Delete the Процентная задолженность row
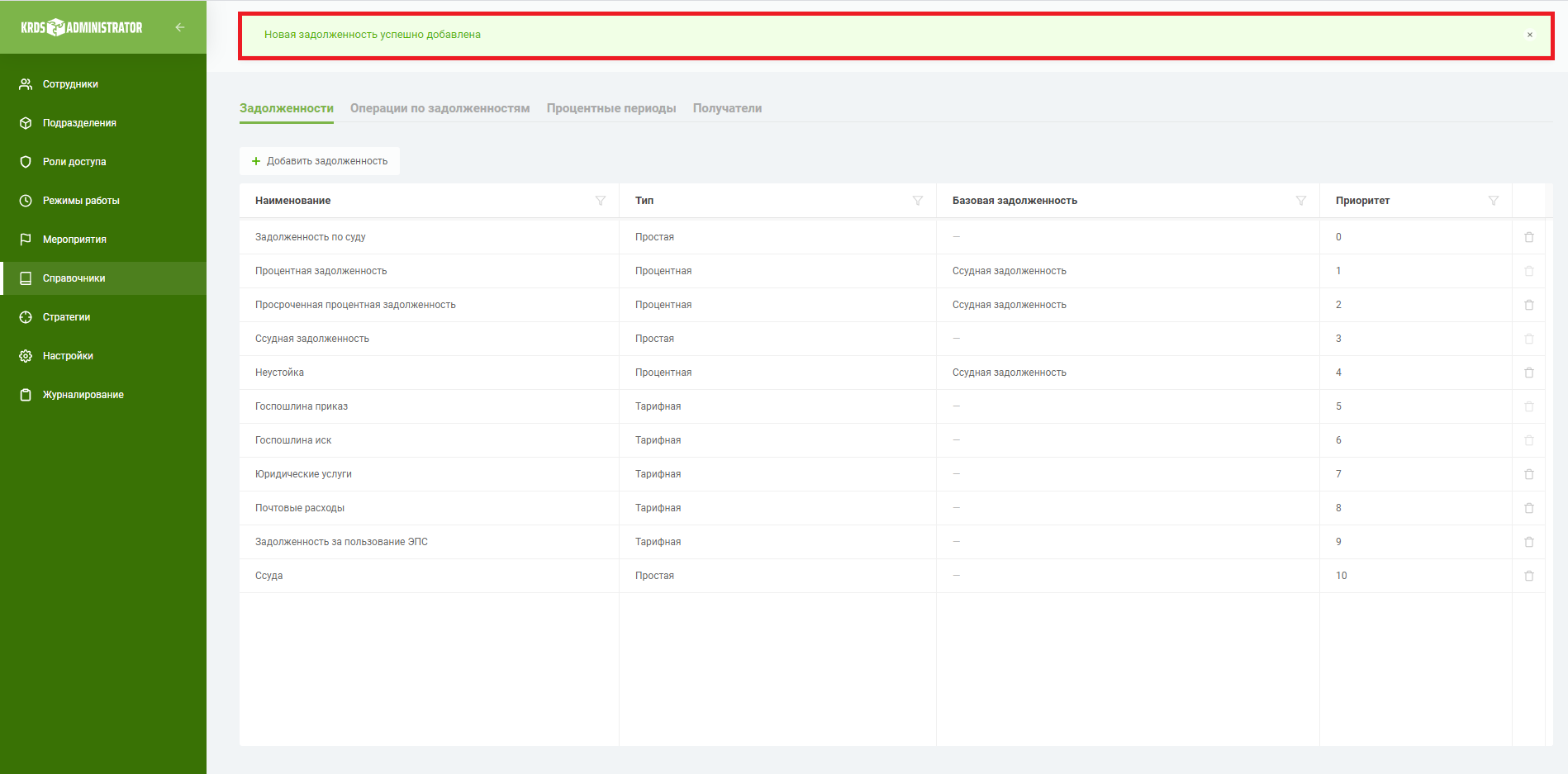1568x774 pixels. (x=1529, y=271)
